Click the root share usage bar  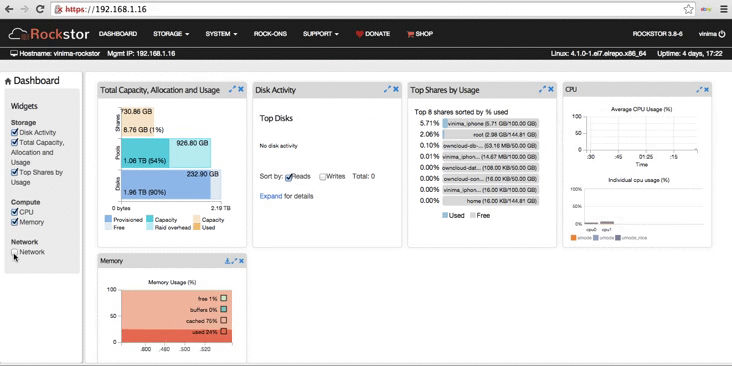coord(491,134)
